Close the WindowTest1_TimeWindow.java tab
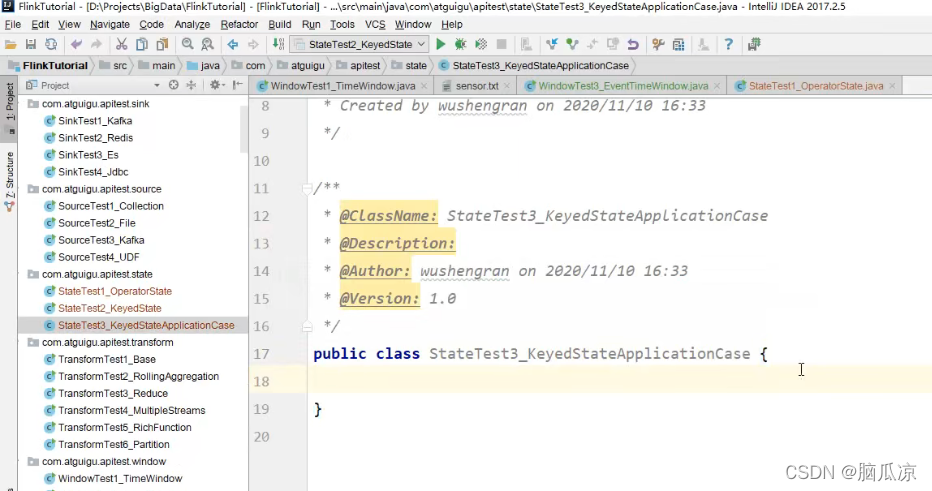932x491 pixels. [x=424, y=86]
